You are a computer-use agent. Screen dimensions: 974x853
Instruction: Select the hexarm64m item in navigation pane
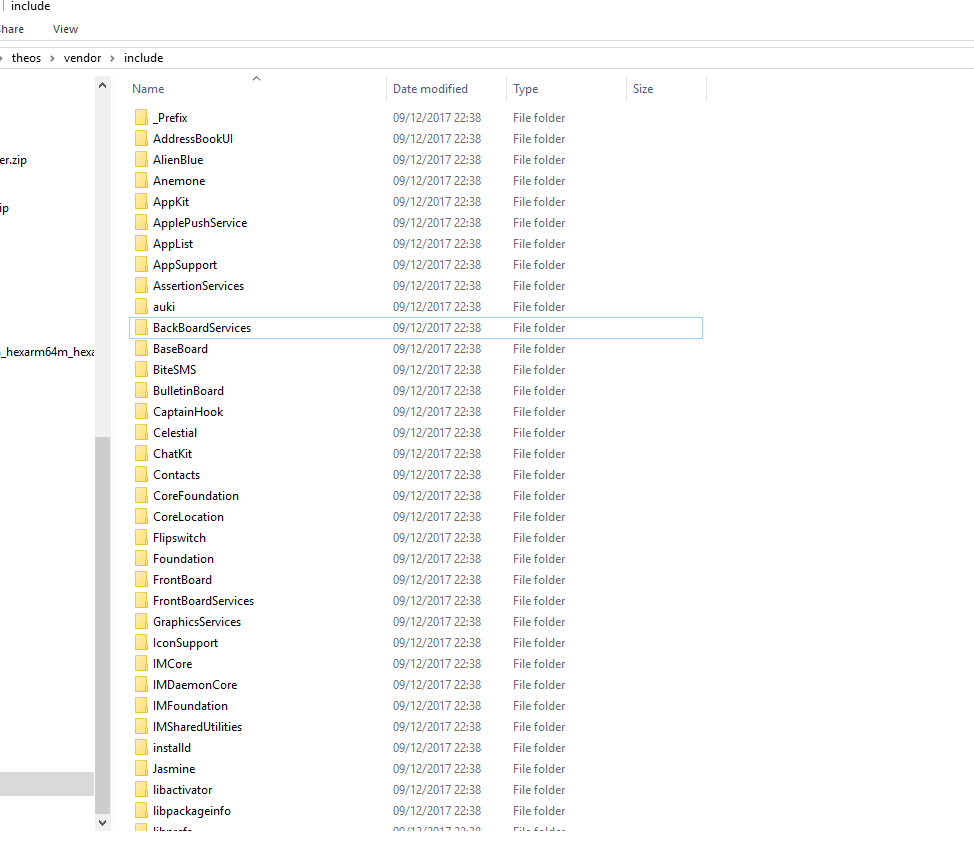(x=47, y=352)
